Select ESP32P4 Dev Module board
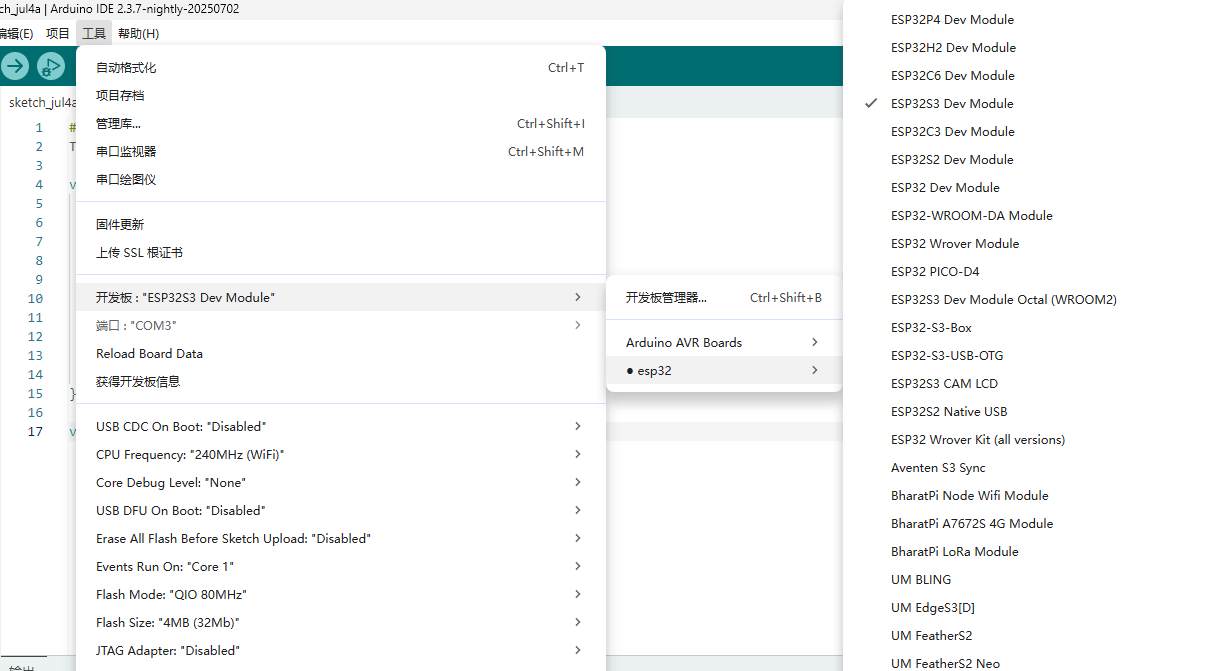The image size is (1228, 671). tap(1035, 20)
